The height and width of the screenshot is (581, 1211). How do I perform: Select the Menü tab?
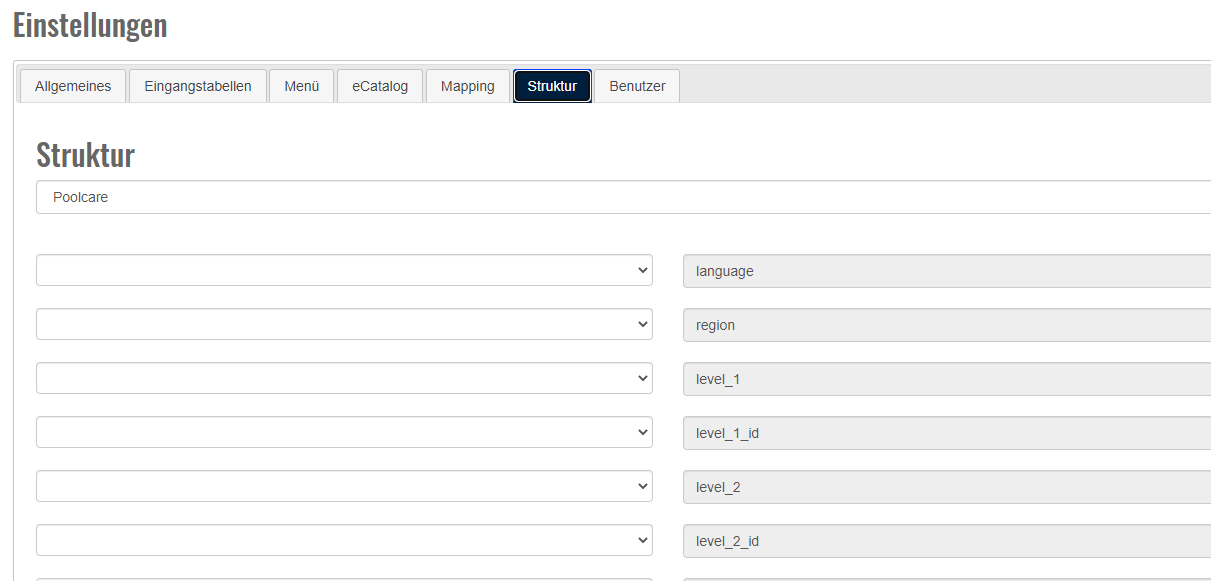301,86
